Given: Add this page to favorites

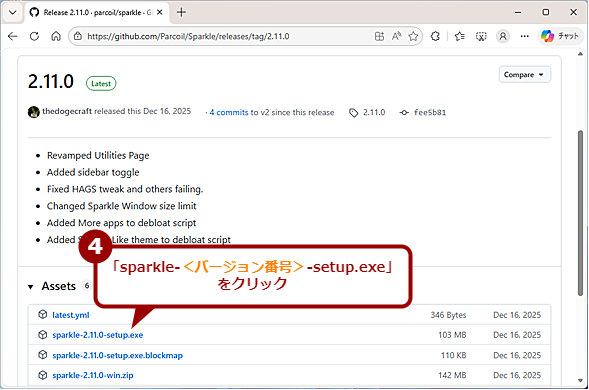Looking at the screenshot, I should tap(413, 36).
